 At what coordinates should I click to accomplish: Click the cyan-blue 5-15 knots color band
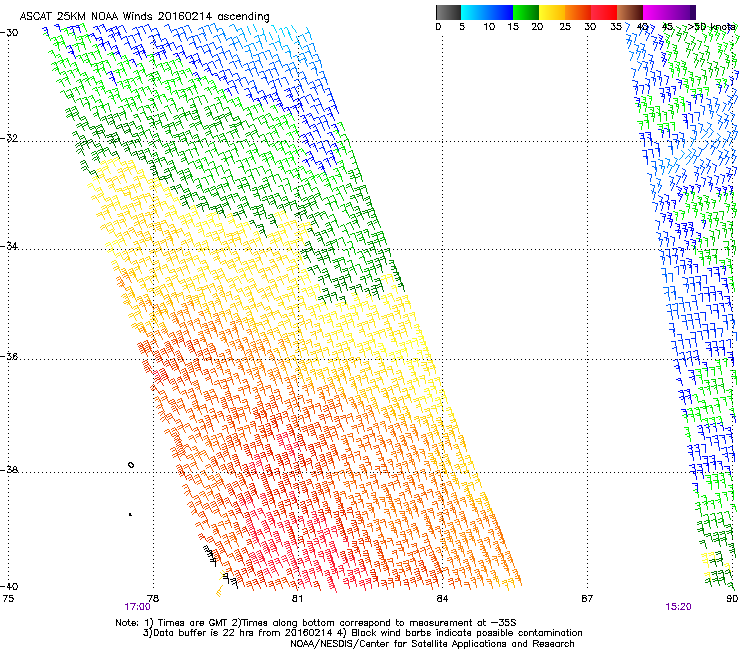click(x=487, y=12)
